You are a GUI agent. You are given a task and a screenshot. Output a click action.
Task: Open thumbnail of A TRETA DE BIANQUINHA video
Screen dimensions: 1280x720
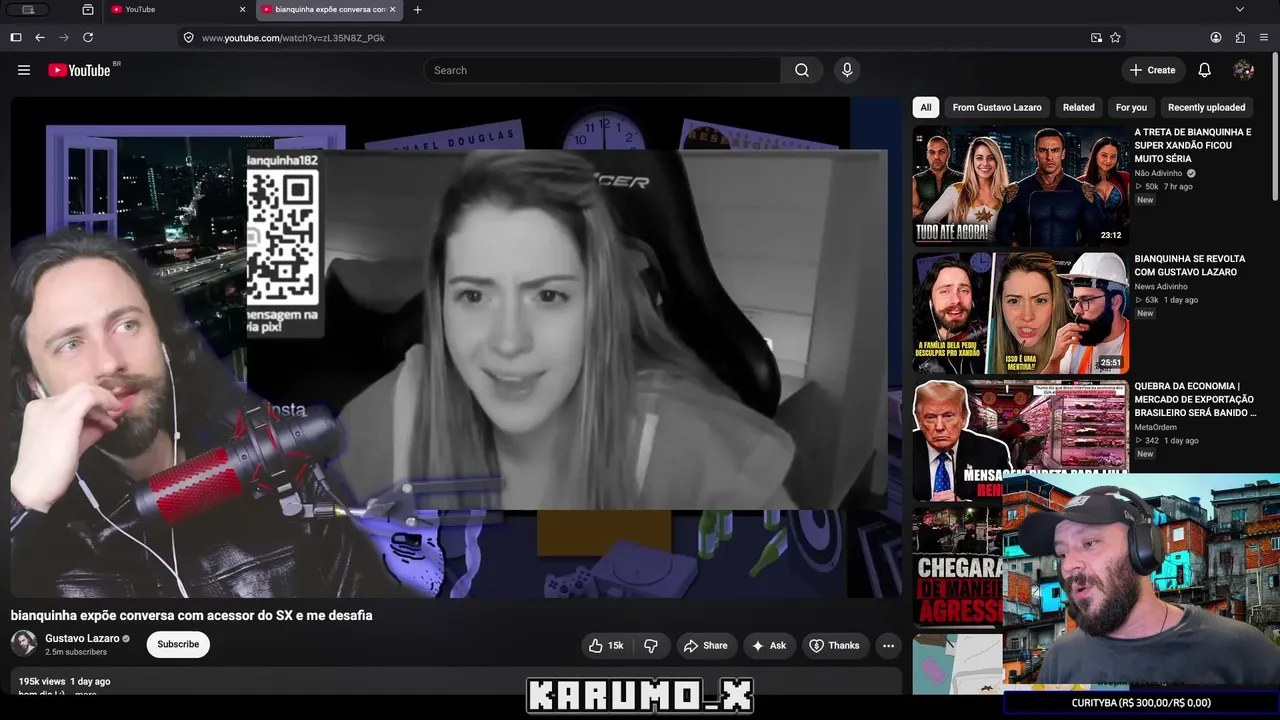pos(1020,185)
